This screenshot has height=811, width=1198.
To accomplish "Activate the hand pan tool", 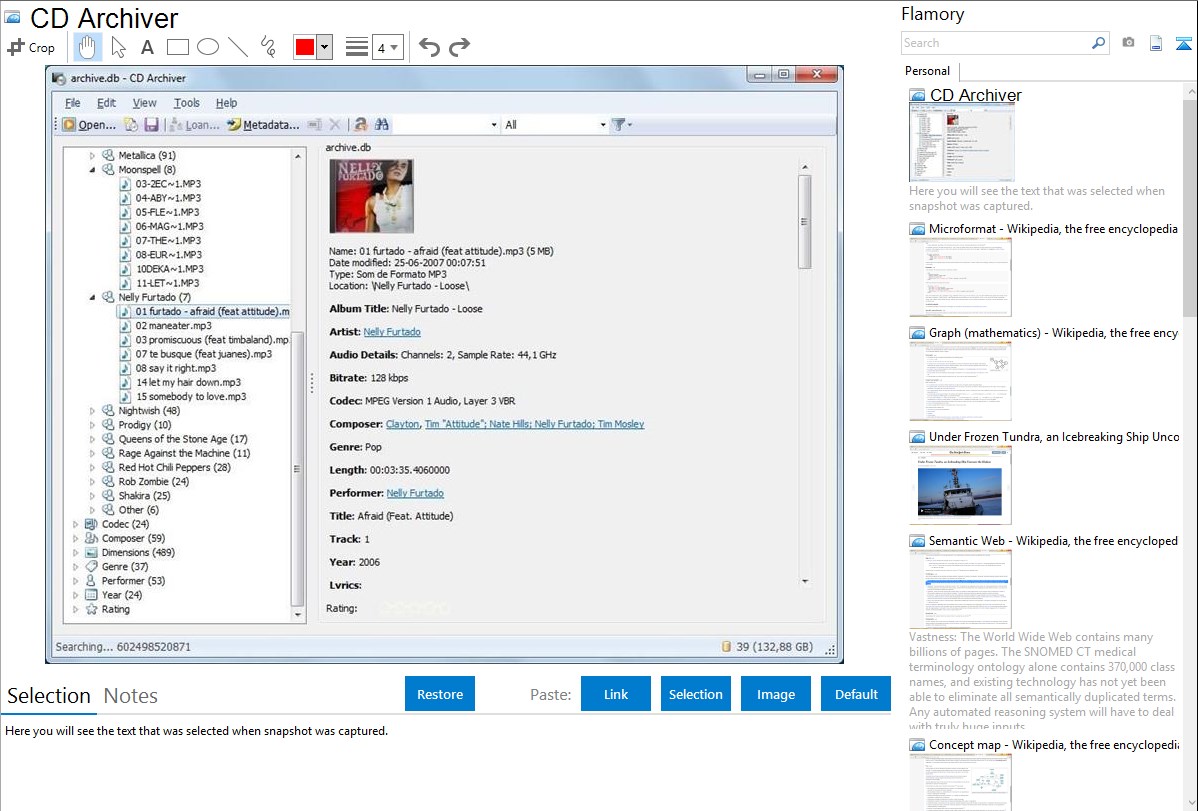I will pos(88,47).
